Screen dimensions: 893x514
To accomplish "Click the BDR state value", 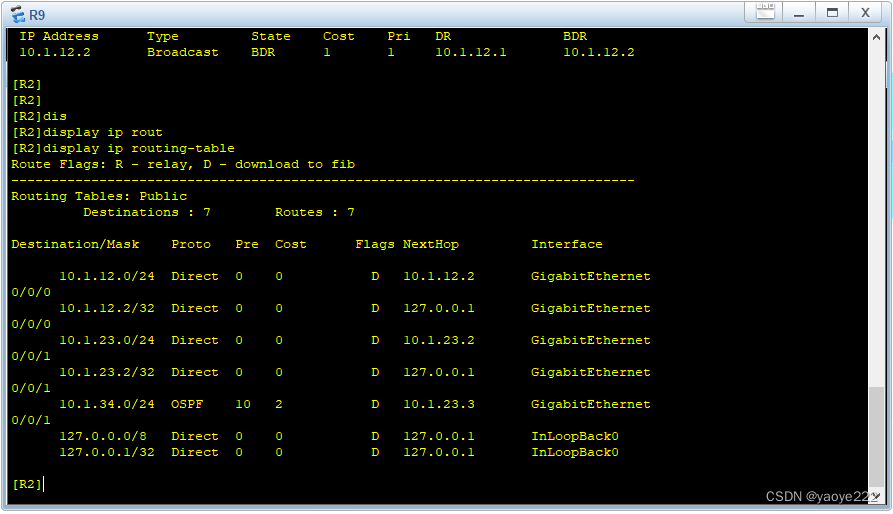I will (x=263, y=52).
